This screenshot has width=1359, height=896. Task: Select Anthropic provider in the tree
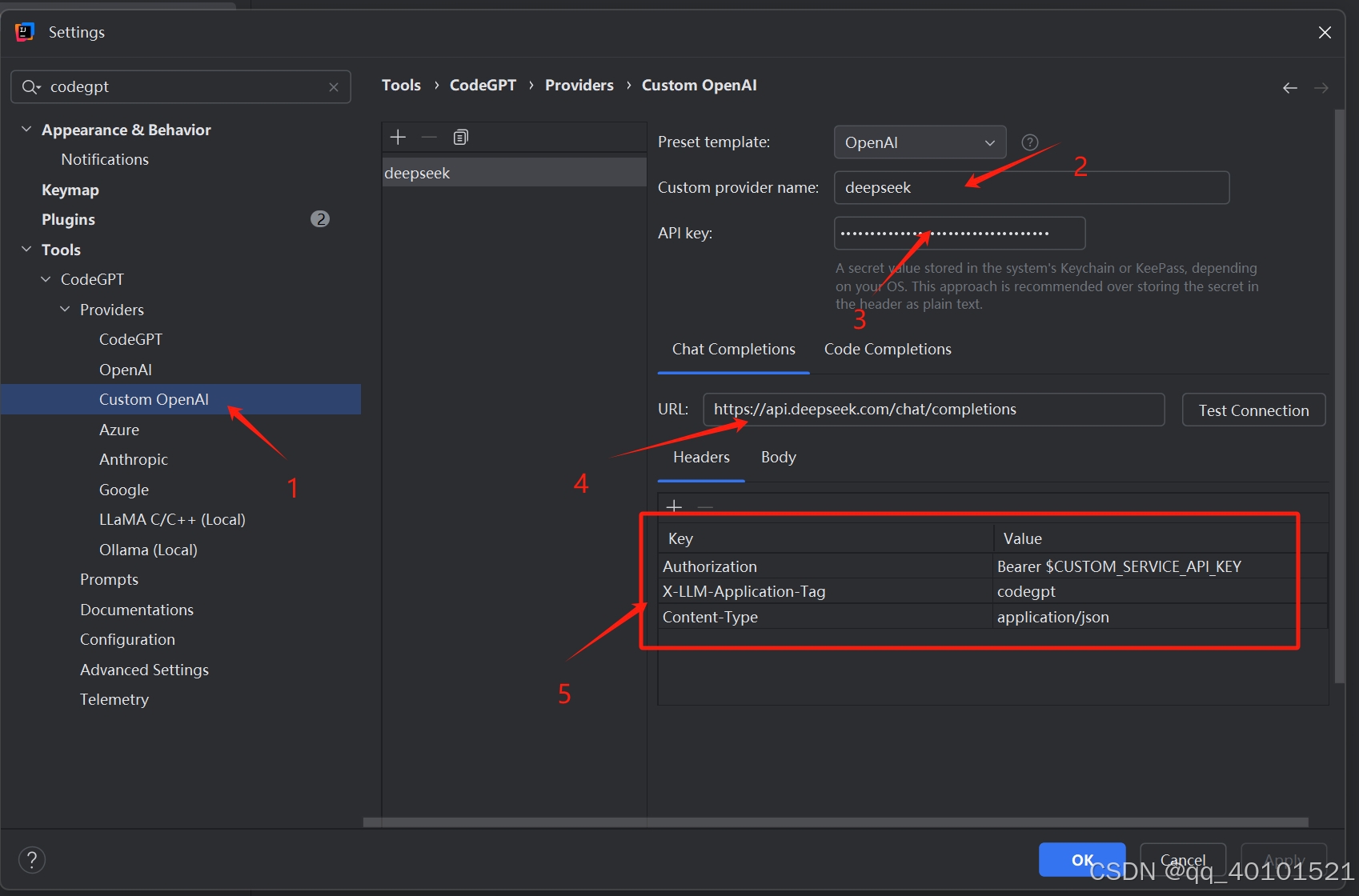click(134, 459)
